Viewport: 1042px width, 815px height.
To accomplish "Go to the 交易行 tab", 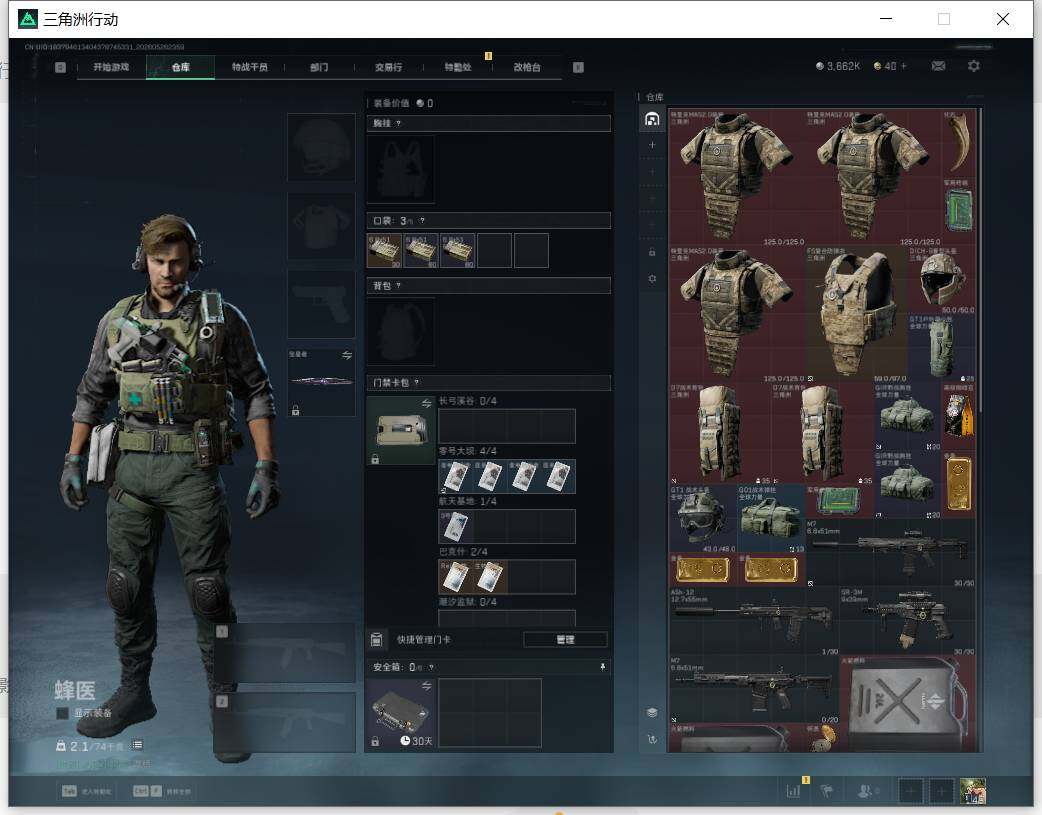I will (x=388, y=67).
